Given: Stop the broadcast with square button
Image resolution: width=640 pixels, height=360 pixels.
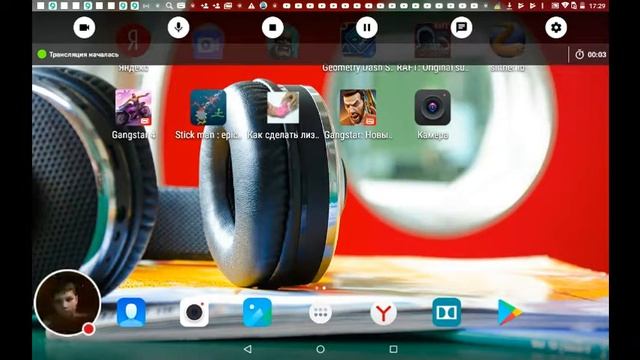Looking at the screenshot, I should coord(273,28).
